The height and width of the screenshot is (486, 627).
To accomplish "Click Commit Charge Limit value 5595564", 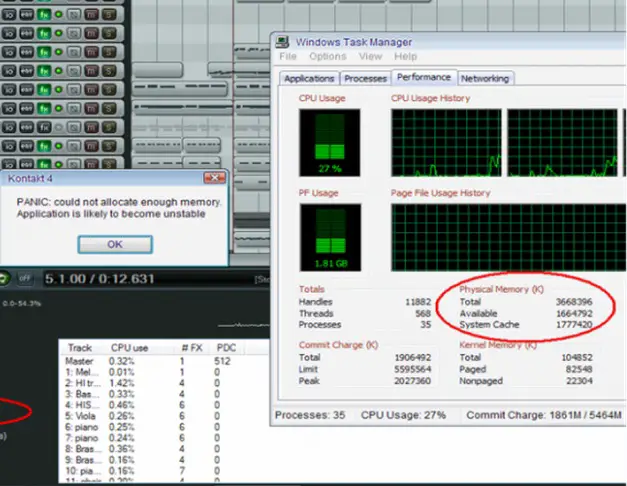I will 413,369.
